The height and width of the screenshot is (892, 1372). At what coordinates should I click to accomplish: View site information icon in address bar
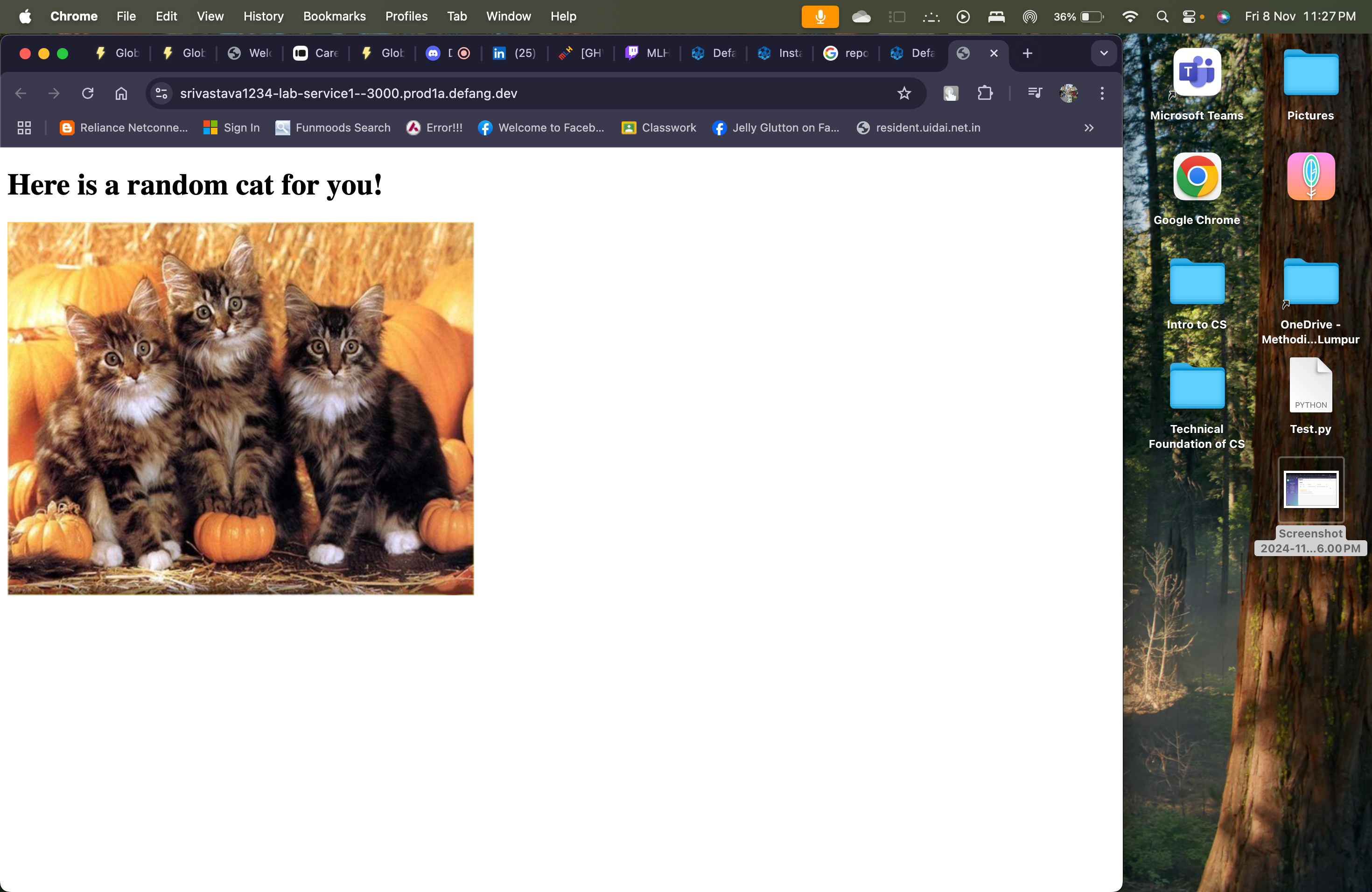162,93
